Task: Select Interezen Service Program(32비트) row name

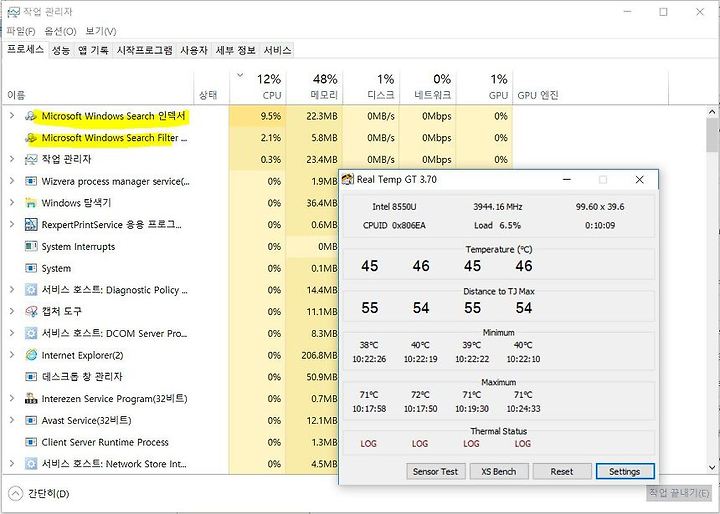Action: [114, 399]
